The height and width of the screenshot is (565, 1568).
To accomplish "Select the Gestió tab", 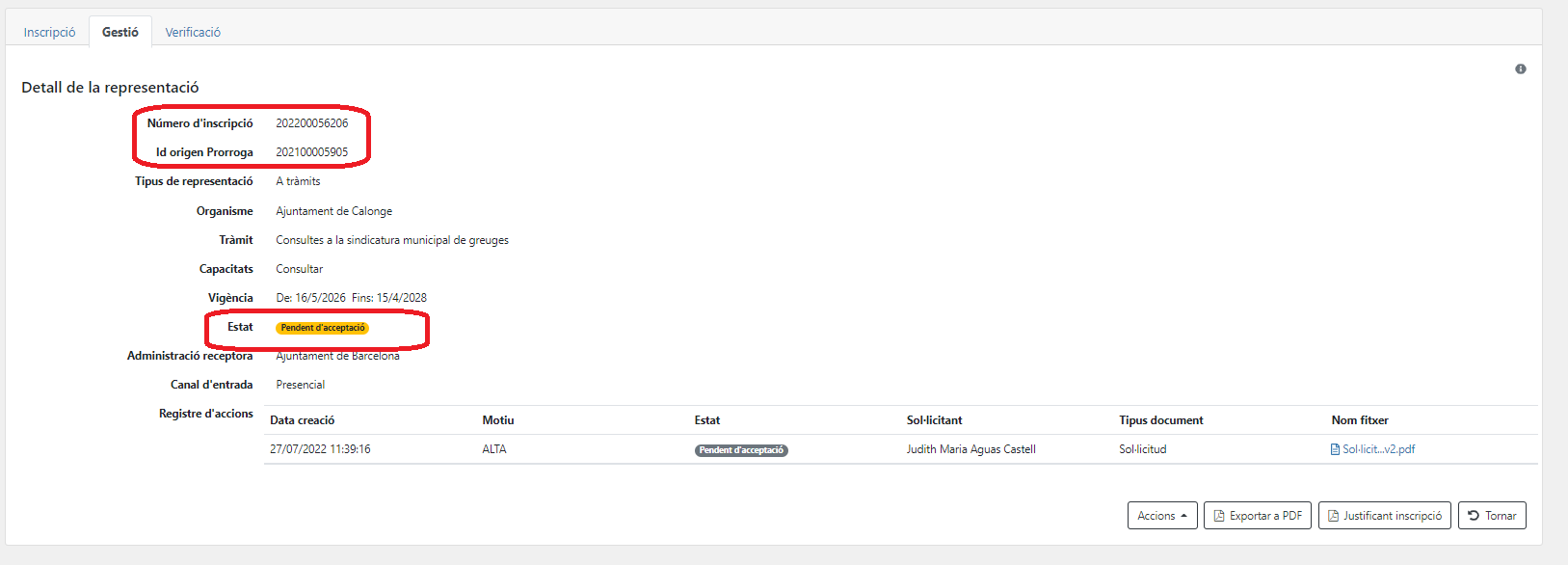I will coord(120,32).
